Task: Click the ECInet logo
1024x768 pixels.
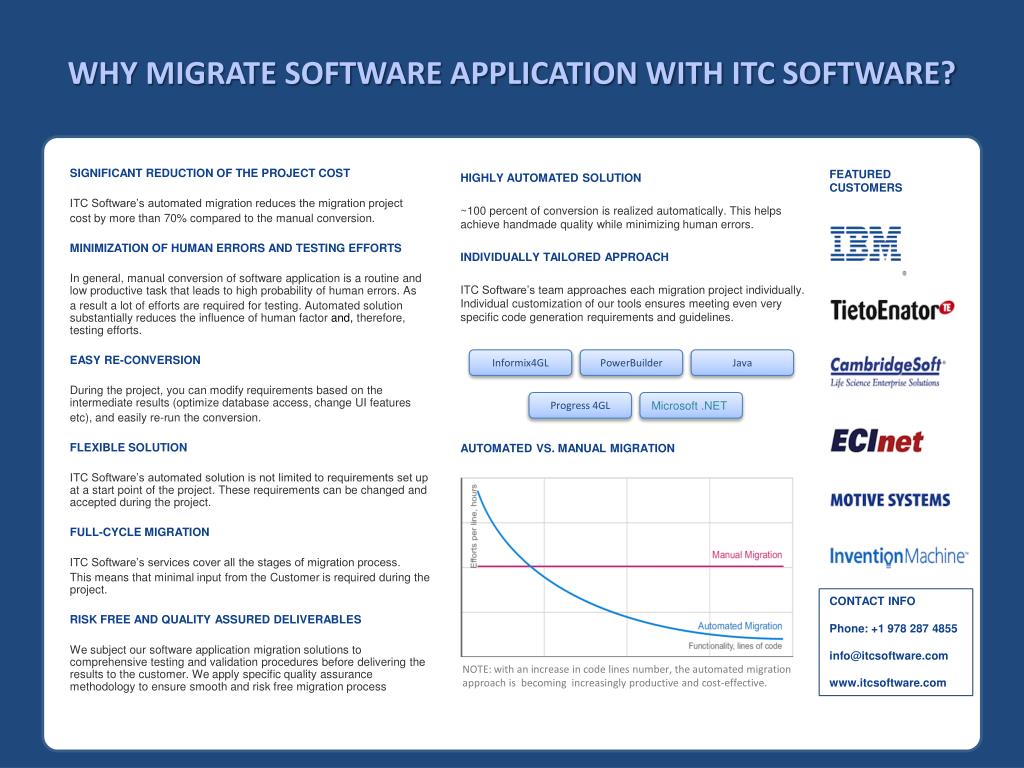Action: 876,441
